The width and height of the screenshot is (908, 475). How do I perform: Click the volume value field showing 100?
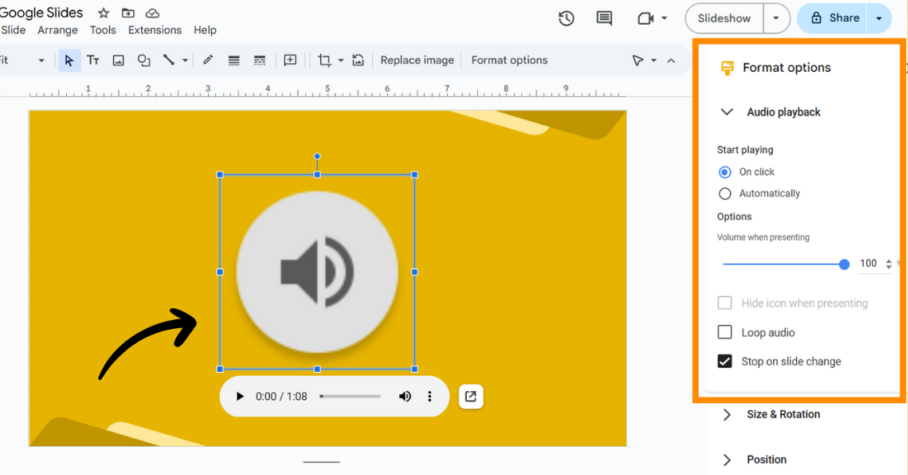(x=868, y=264)
